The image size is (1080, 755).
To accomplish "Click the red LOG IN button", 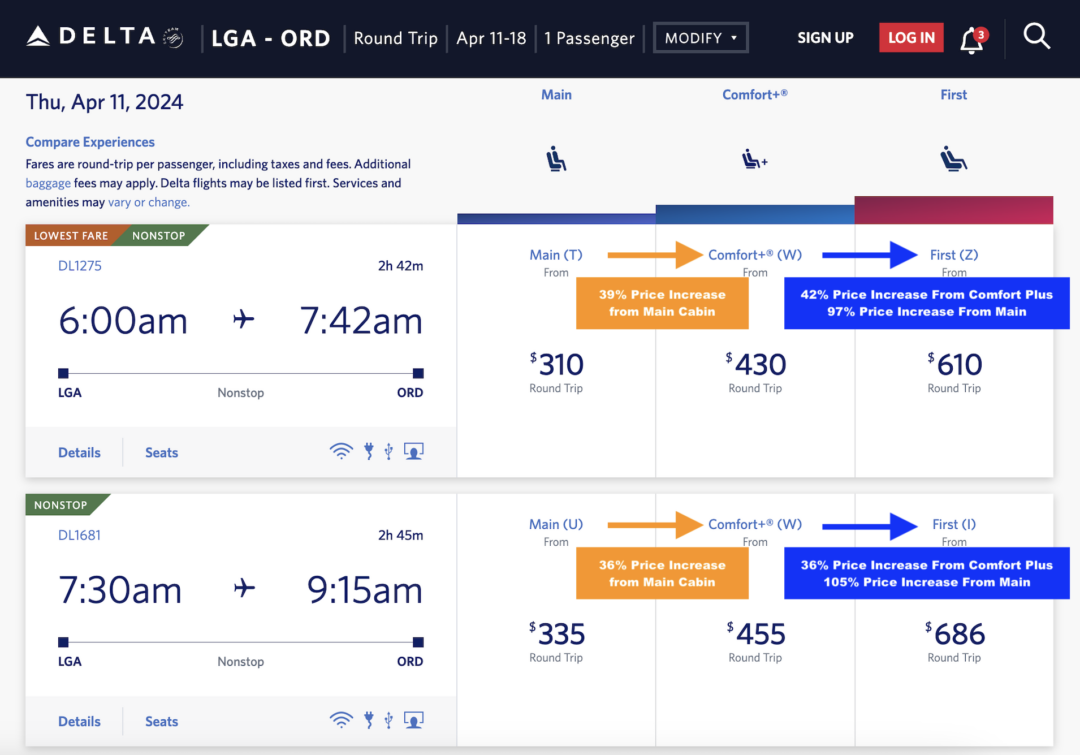I will (910, 37).
